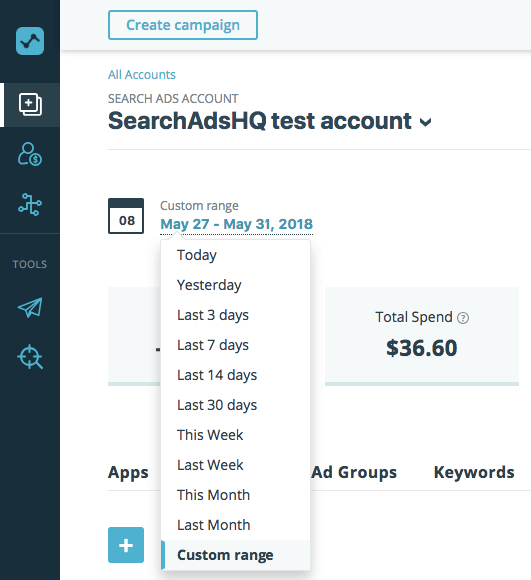Click the Create campaign button
This screenshot has height=580, width=531.
(x=183, y=25)
